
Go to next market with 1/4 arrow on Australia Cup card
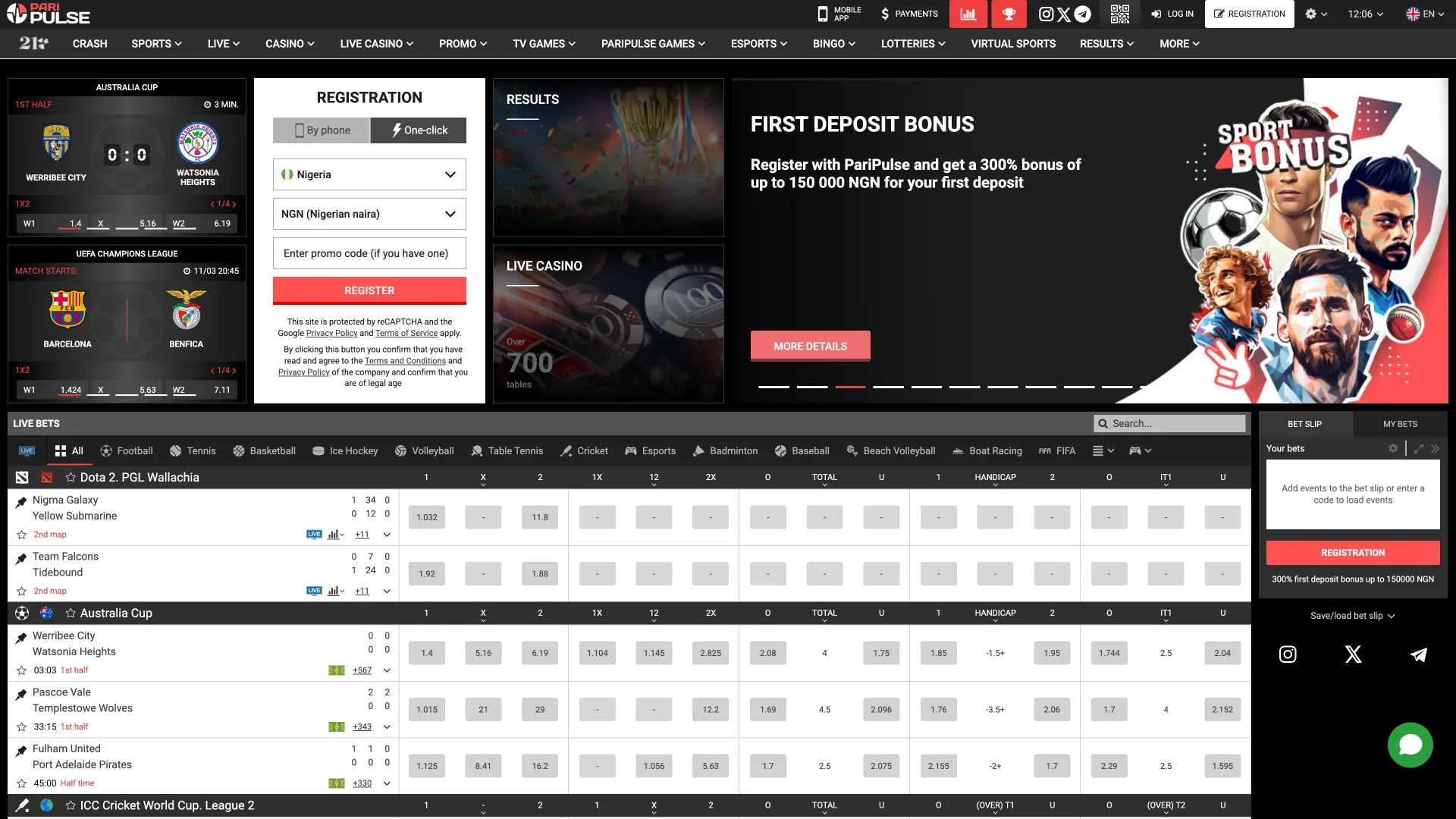[x=234, y=204]
